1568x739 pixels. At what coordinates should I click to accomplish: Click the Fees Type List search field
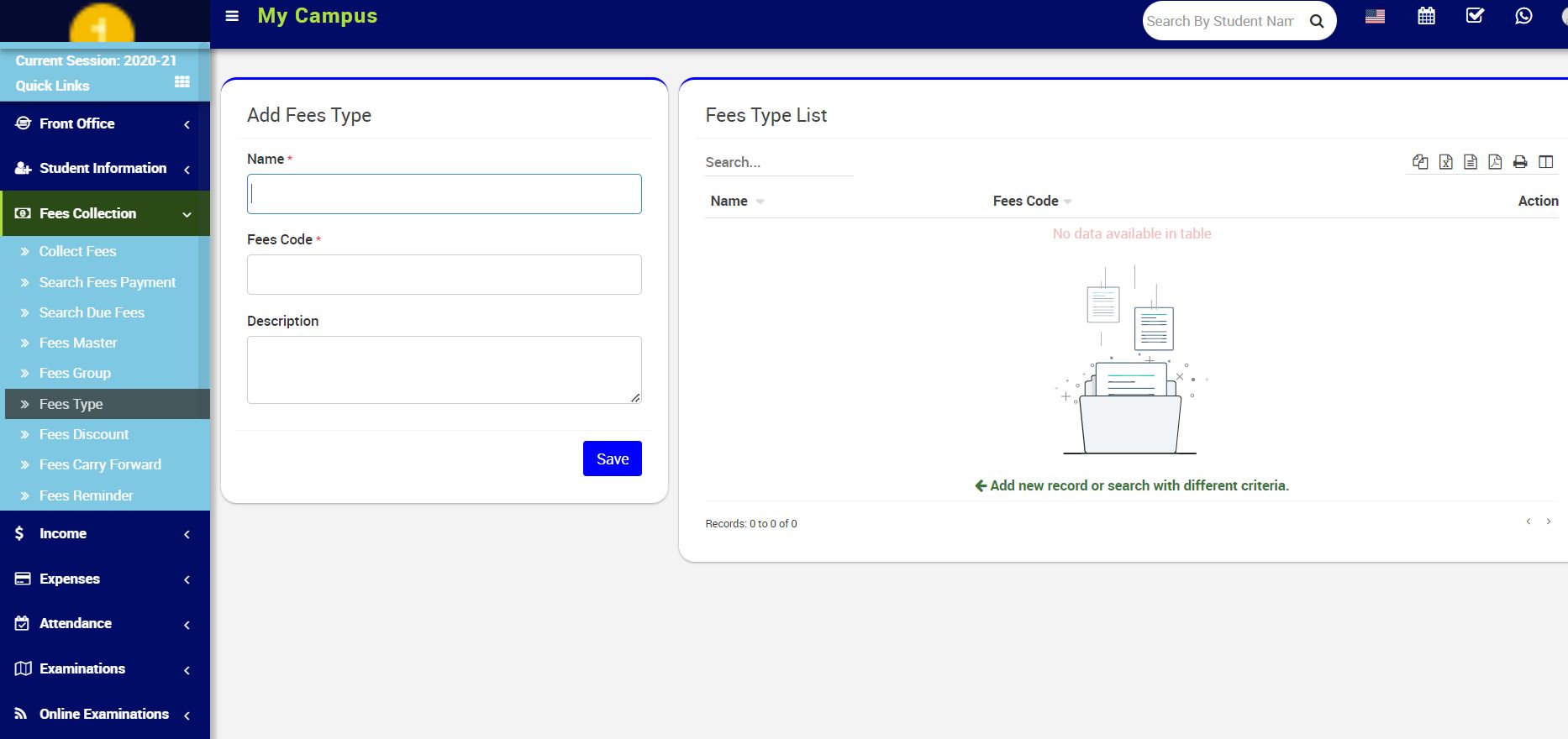[x=779, y=162]
